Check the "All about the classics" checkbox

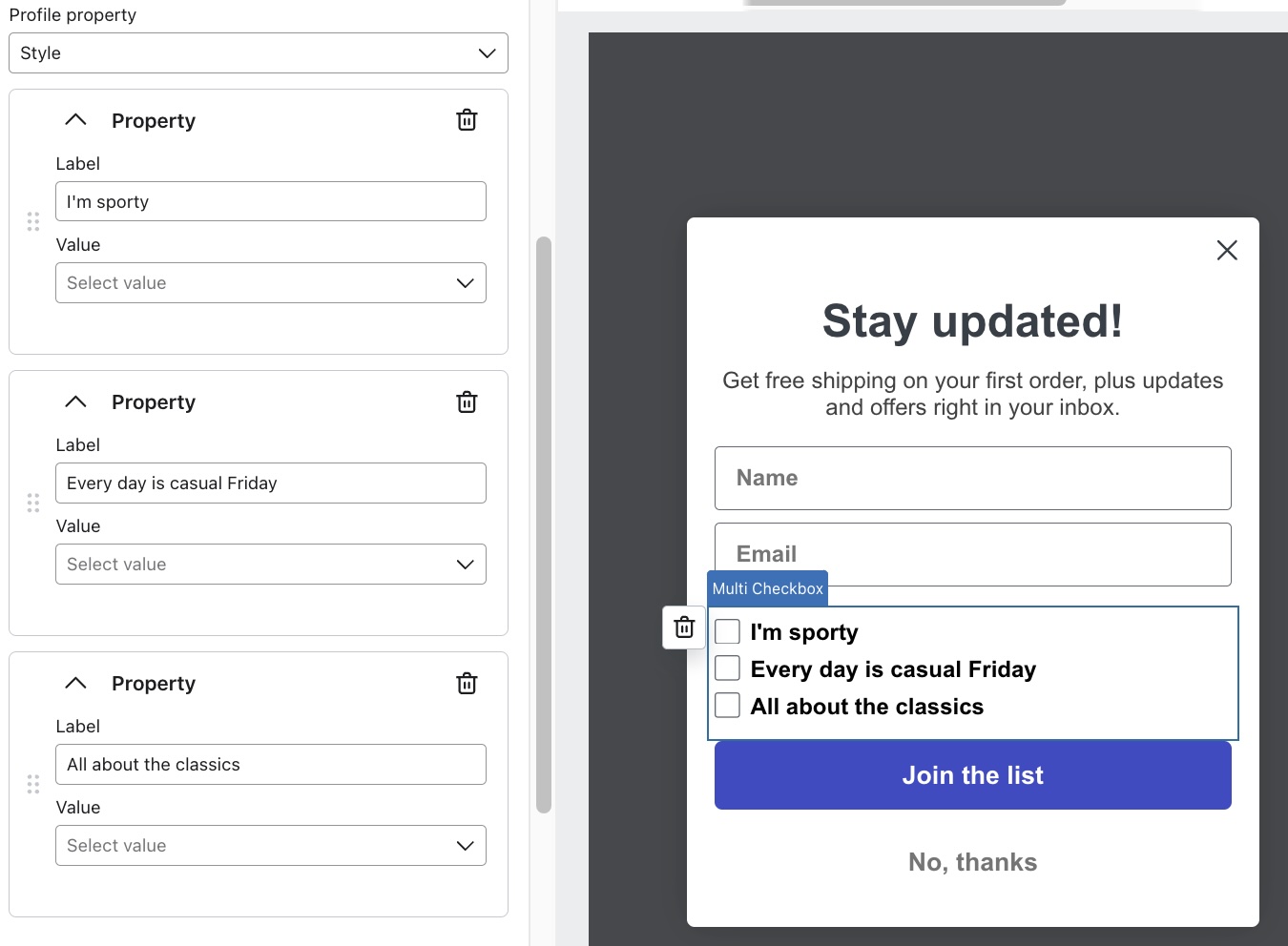pos(728,705)
